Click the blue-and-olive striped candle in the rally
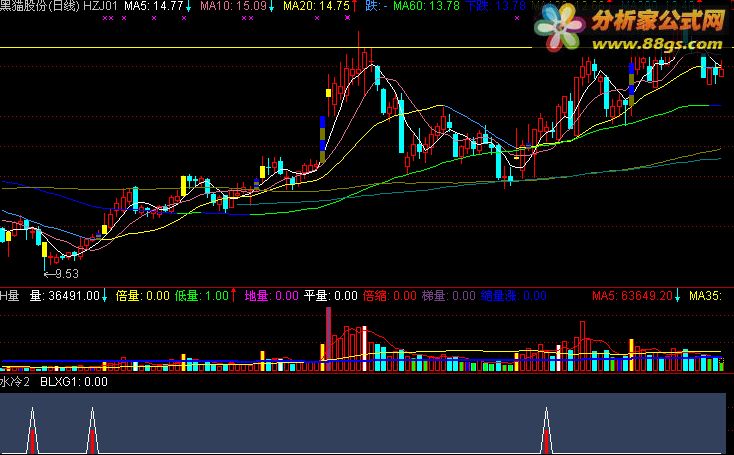734x455 pixels. [x=323, y=139]
